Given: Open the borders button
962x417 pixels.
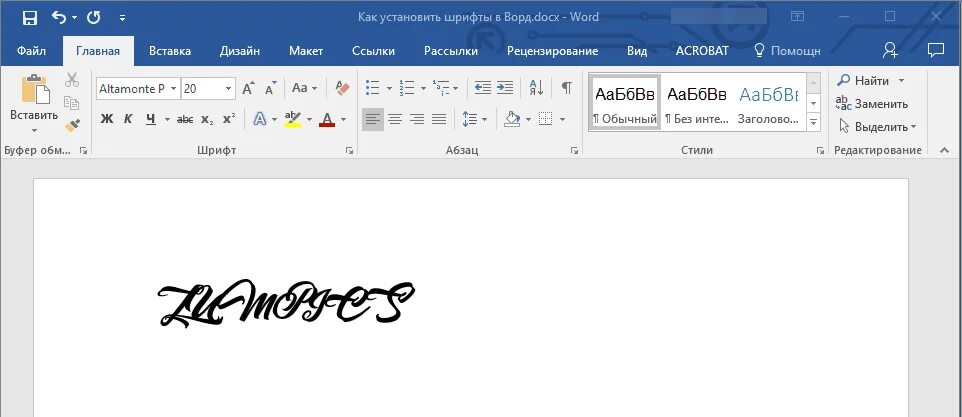Looking at the screenshot, I should [x=545, y=119].
